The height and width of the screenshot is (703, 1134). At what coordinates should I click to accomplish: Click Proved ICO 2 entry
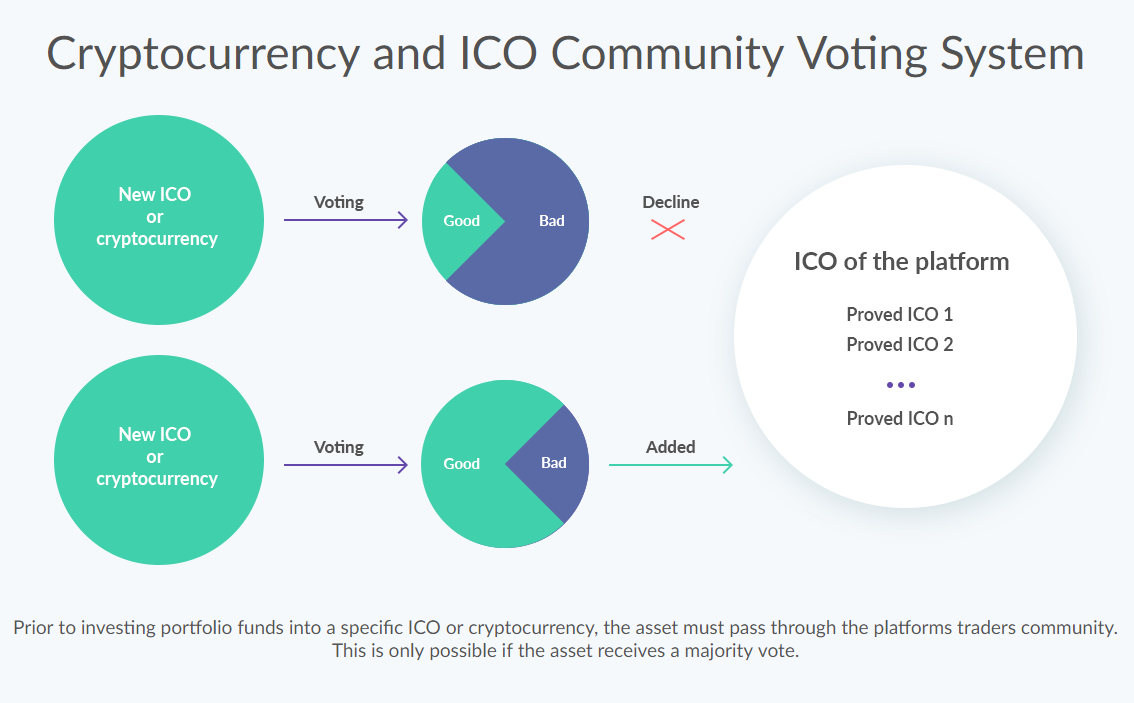click(899, 344)
